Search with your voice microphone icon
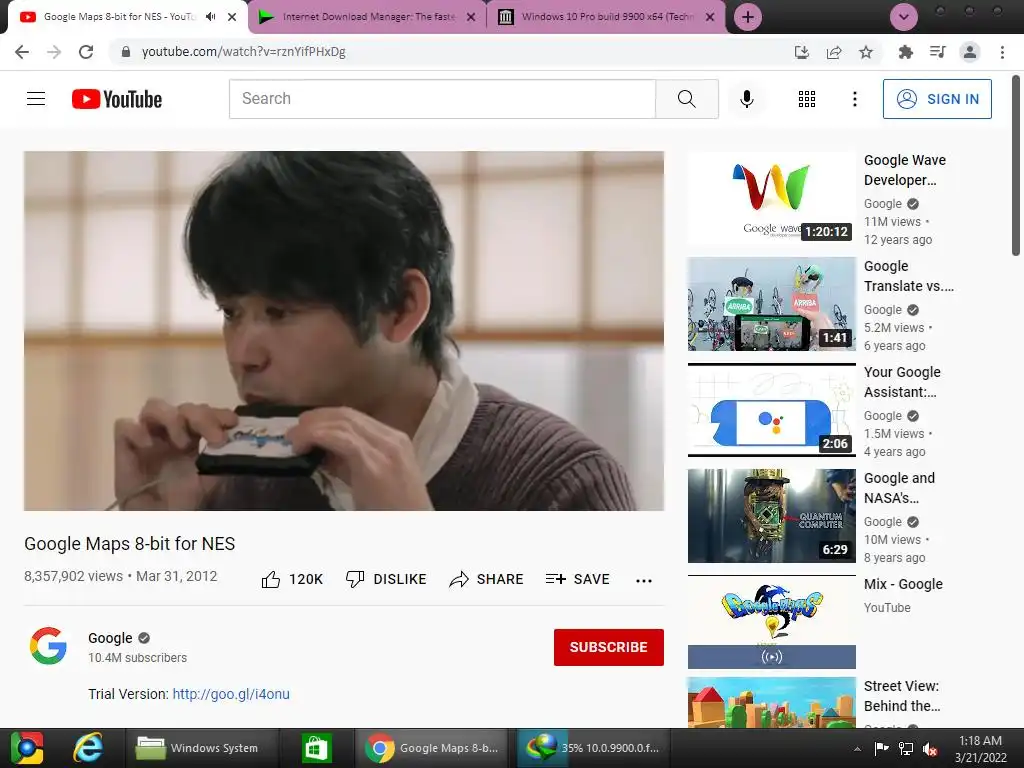Viewport: 1024px width, 768px height. click(x=747, y=99)
